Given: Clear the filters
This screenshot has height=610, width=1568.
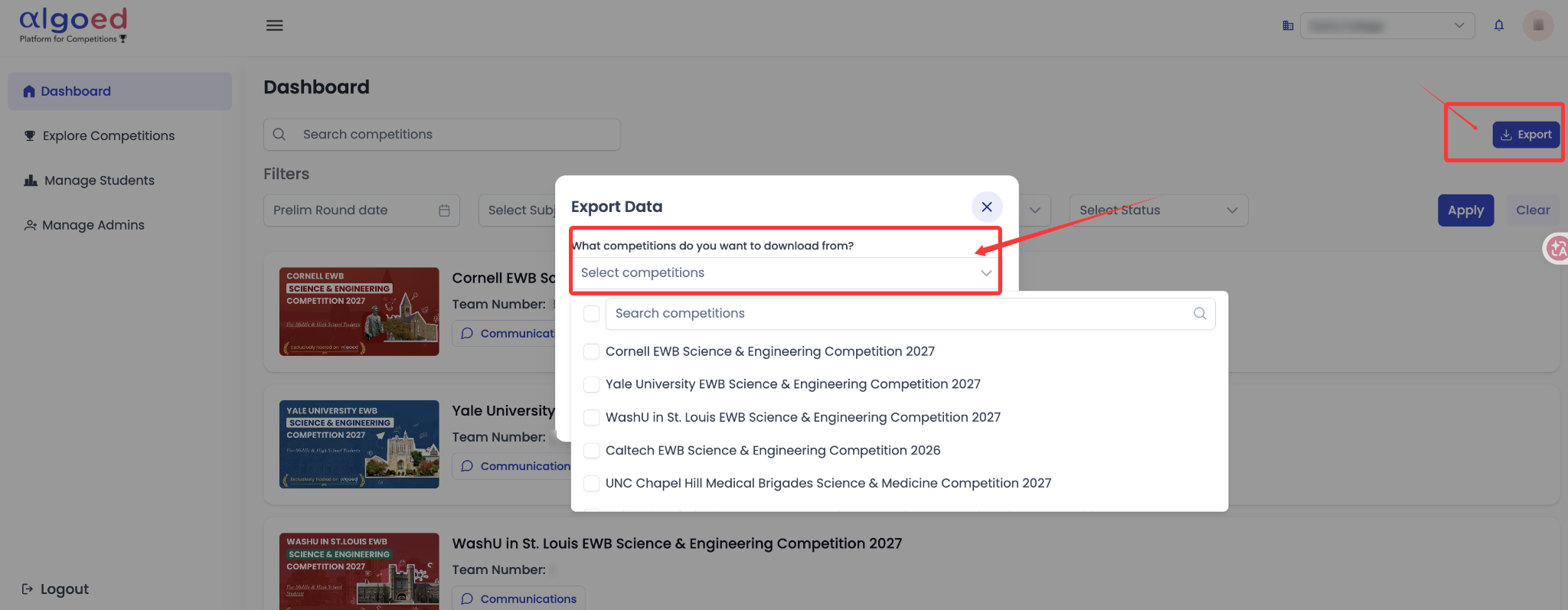Looking at the screenshot, I should [1533, 210].
